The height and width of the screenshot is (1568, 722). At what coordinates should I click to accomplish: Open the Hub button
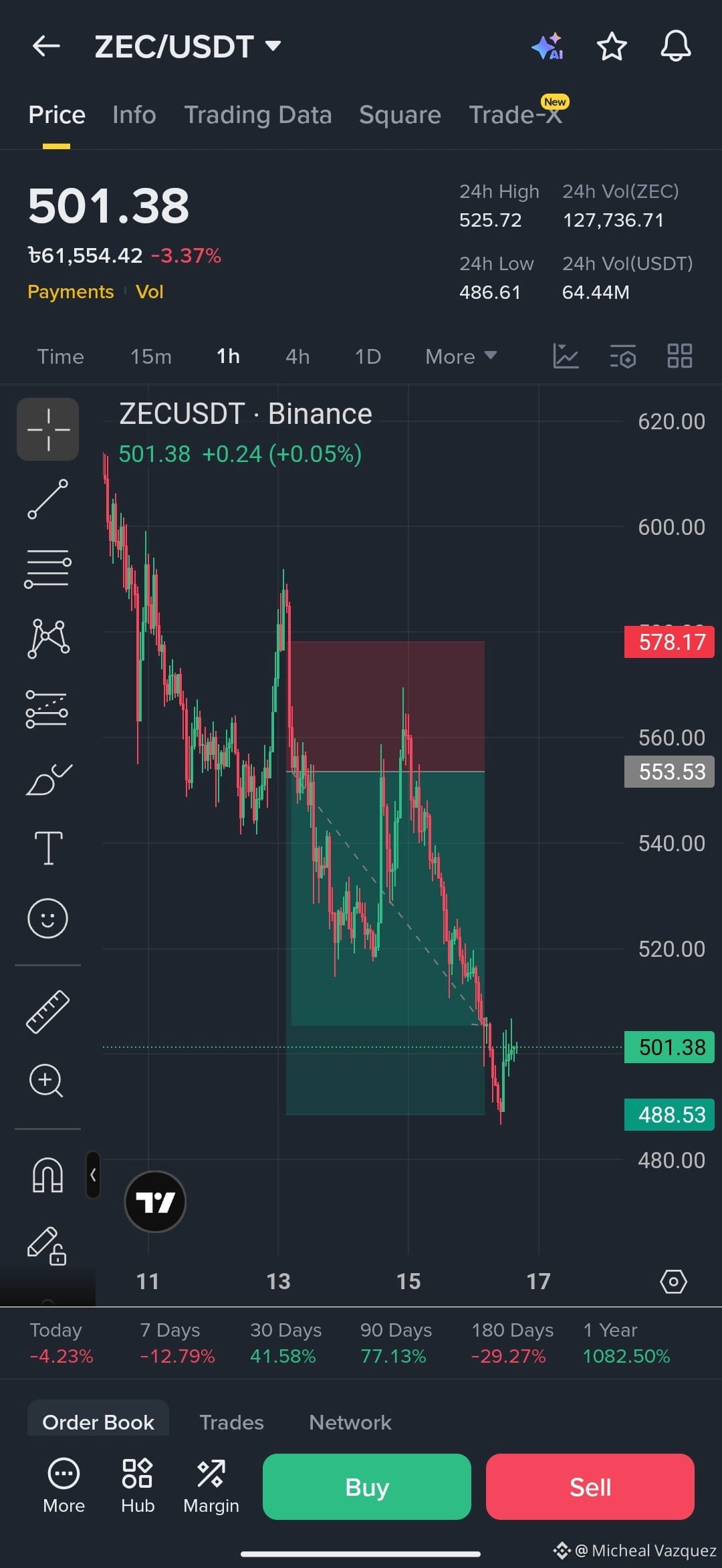pos(138,1486)
